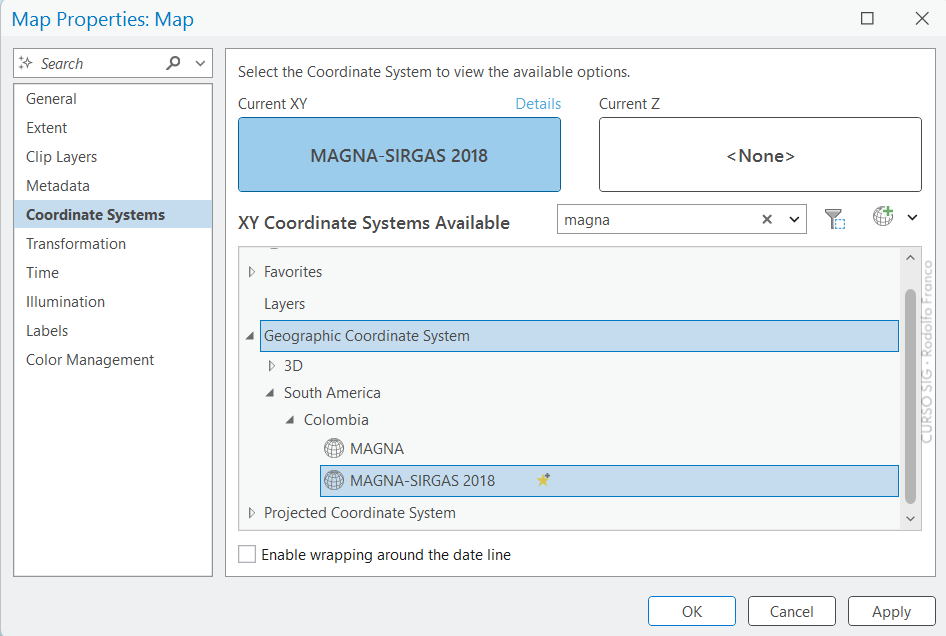Click the Add Coordinate System globe icon
The height and width of the screenshot is (636, 946).
[883, 217]
